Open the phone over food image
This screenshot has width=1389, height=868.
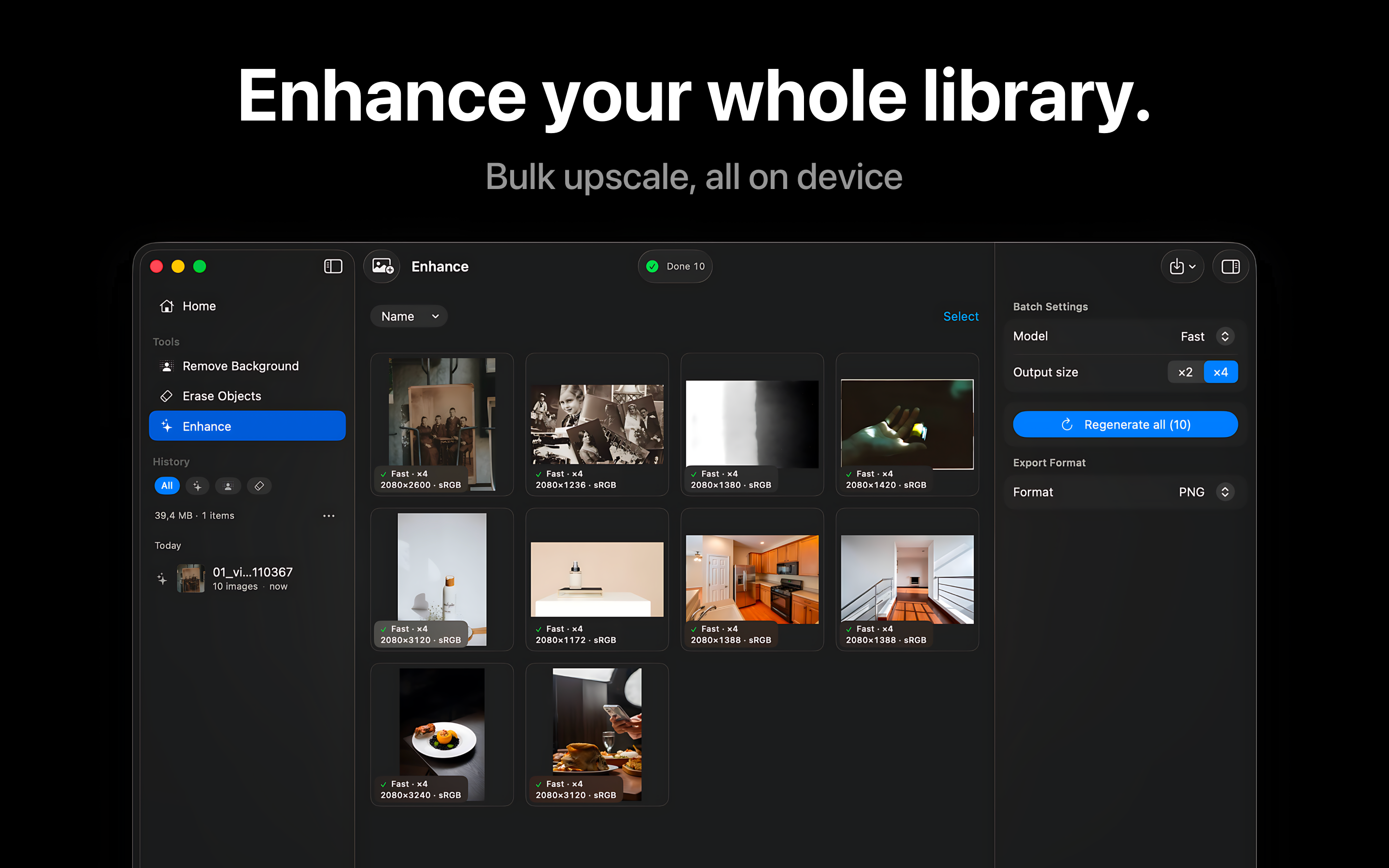tap(597, 734)
